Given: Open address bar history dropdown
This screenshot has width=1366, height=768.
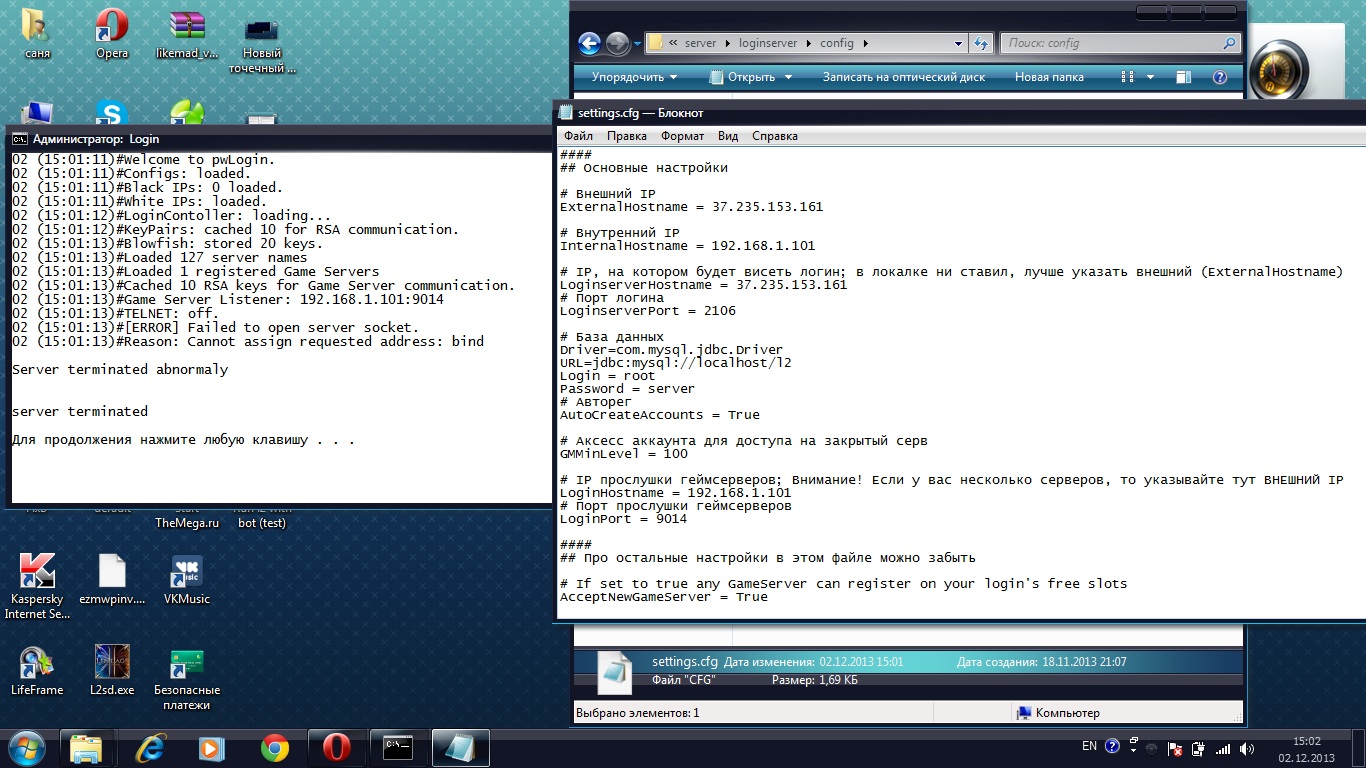Looking at the screenshot, I should (958, 43).
